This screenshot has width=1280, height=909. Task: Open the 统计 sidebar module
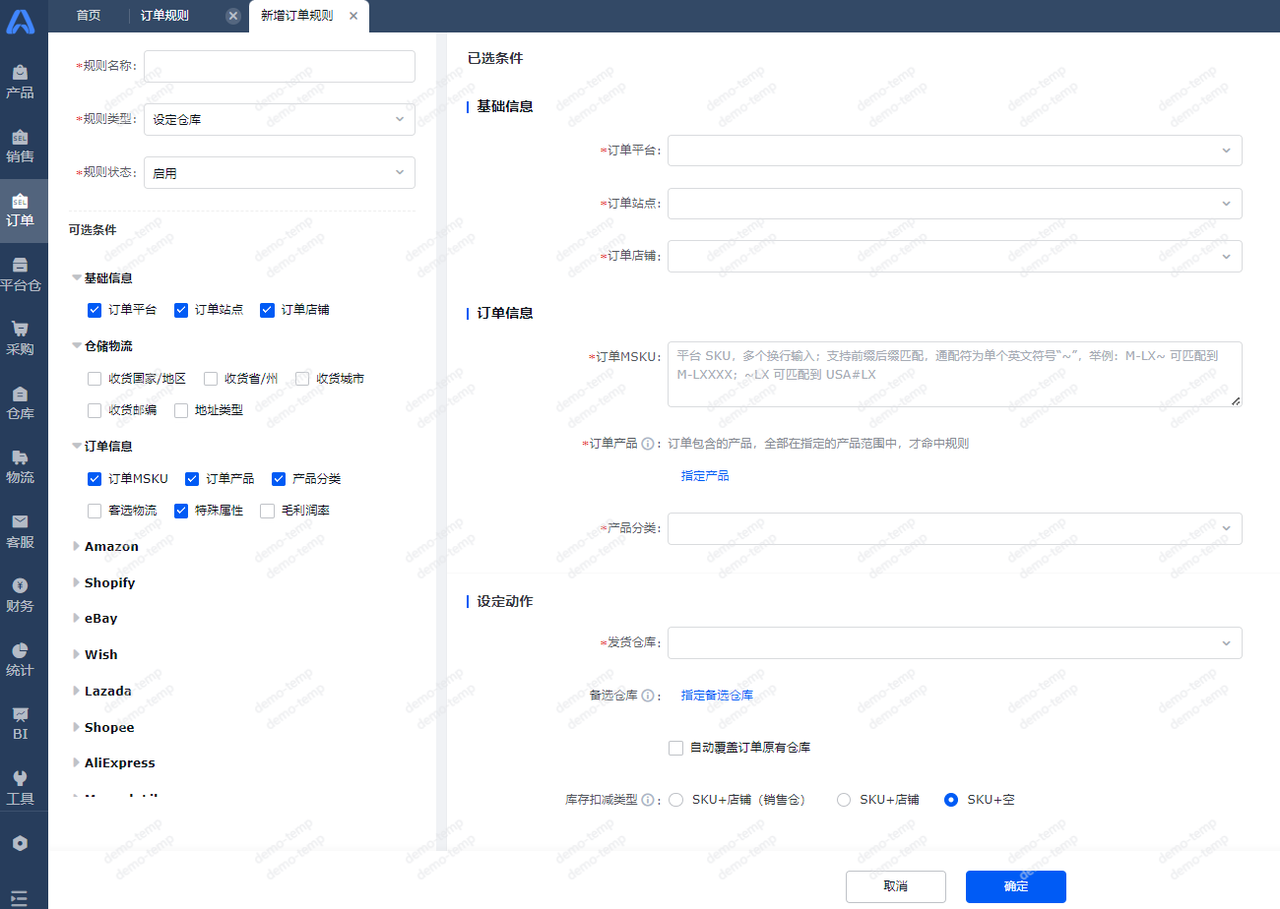20,659
